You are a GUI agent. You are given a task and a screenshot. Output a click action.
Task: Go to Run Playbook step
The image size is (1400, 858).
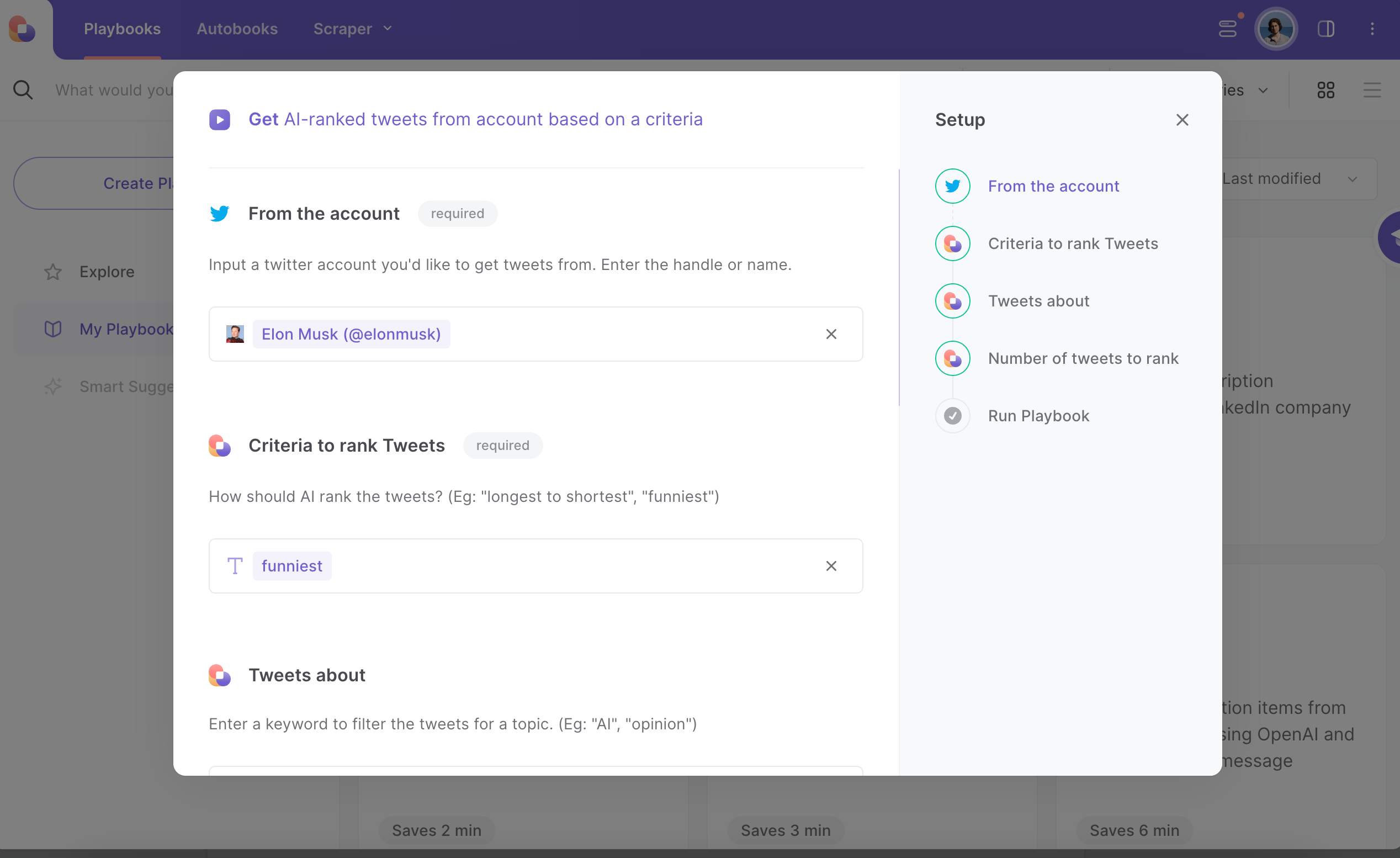(1038, 416)
